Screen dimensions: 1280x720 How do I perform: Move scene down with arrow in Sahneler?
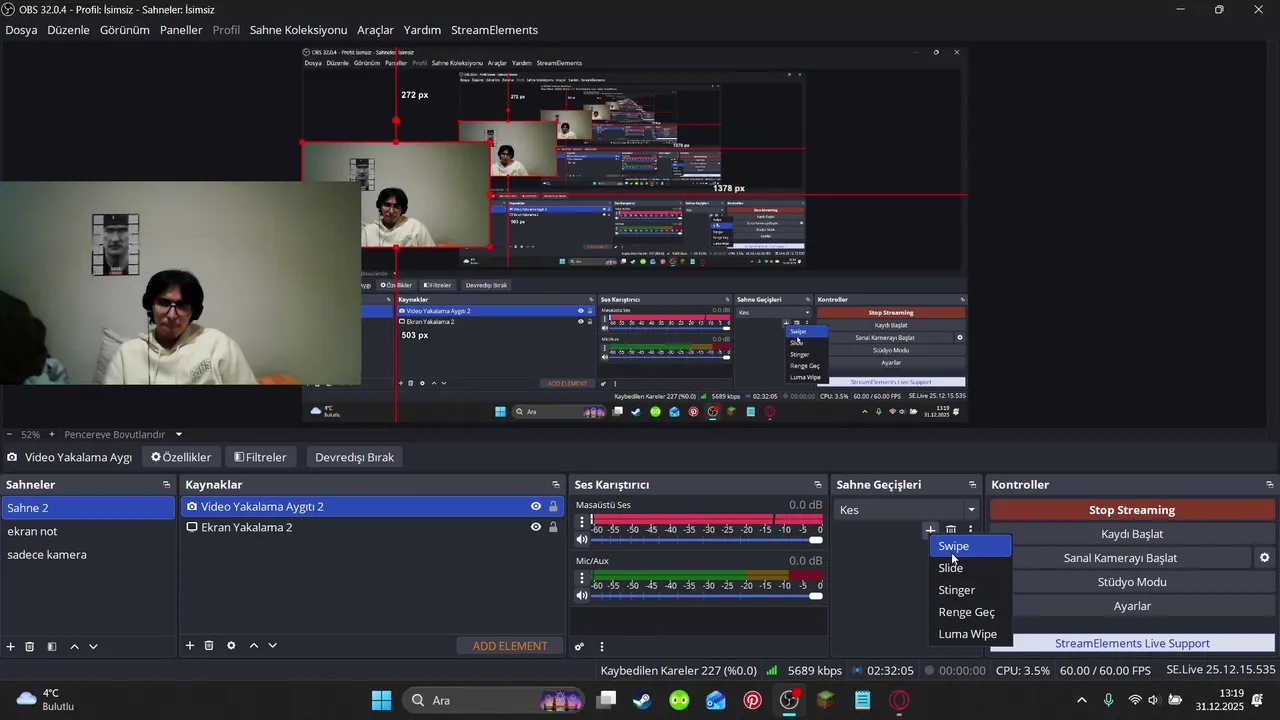(x=93, y=647)
